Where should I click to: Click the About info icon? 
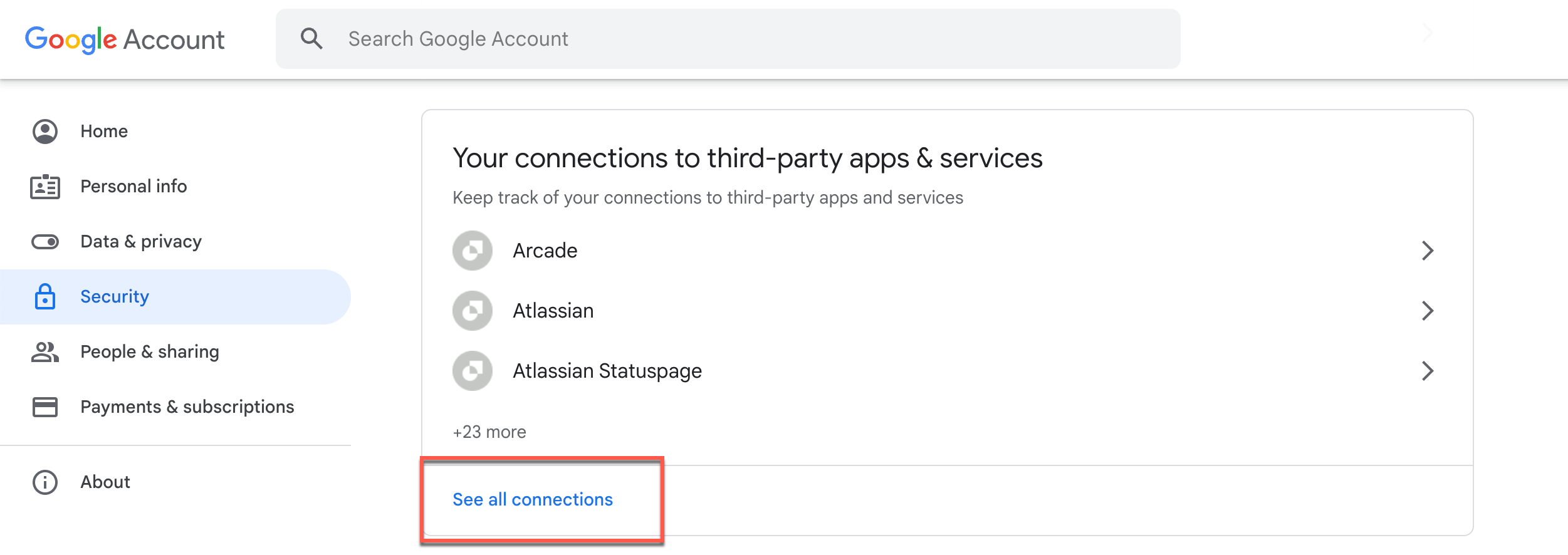pos(45,482)
